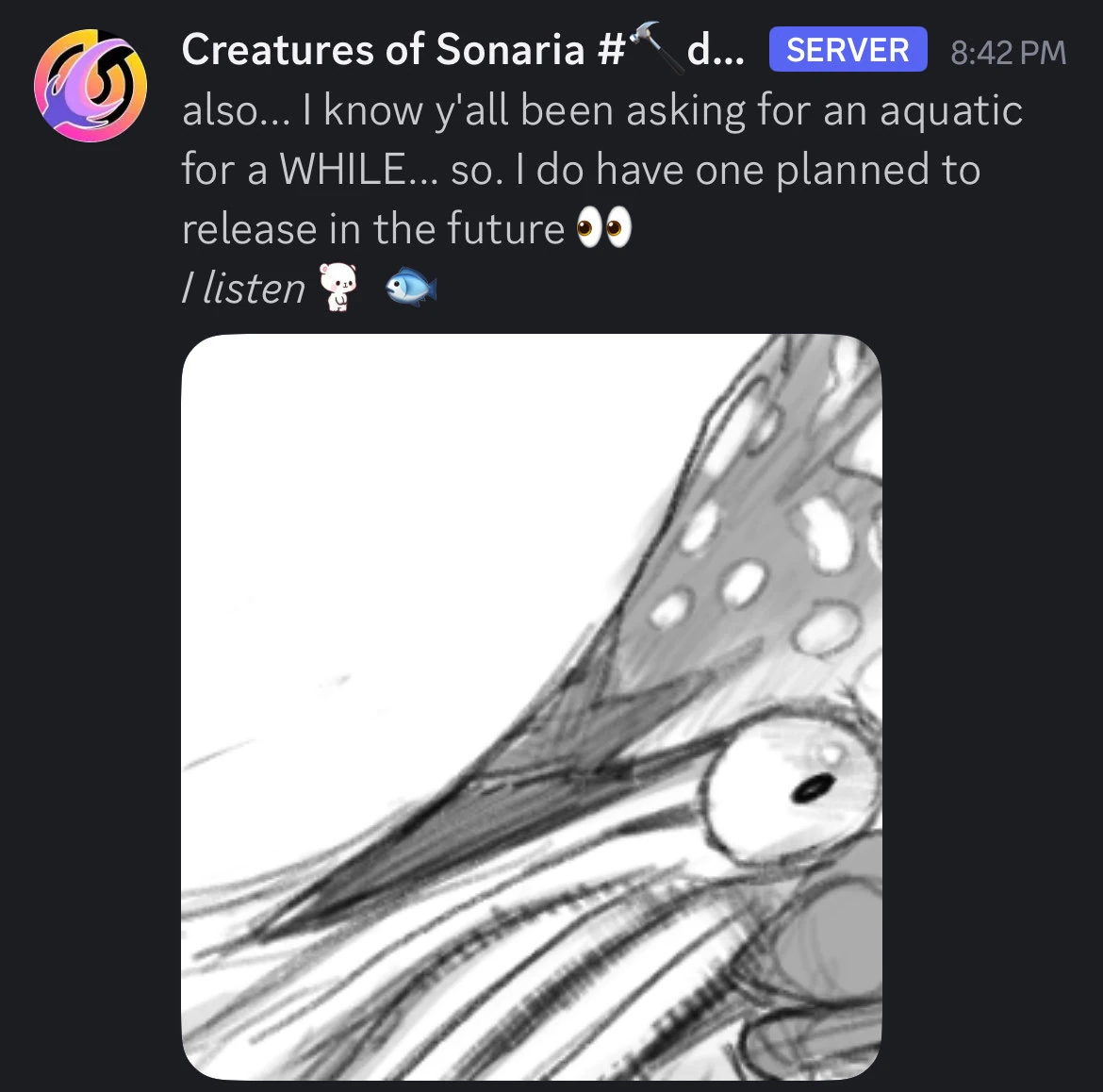This screenshot has height=1092, width=1103.
Task: Click the word 'aquatic' in message
Action: point(951,111)
